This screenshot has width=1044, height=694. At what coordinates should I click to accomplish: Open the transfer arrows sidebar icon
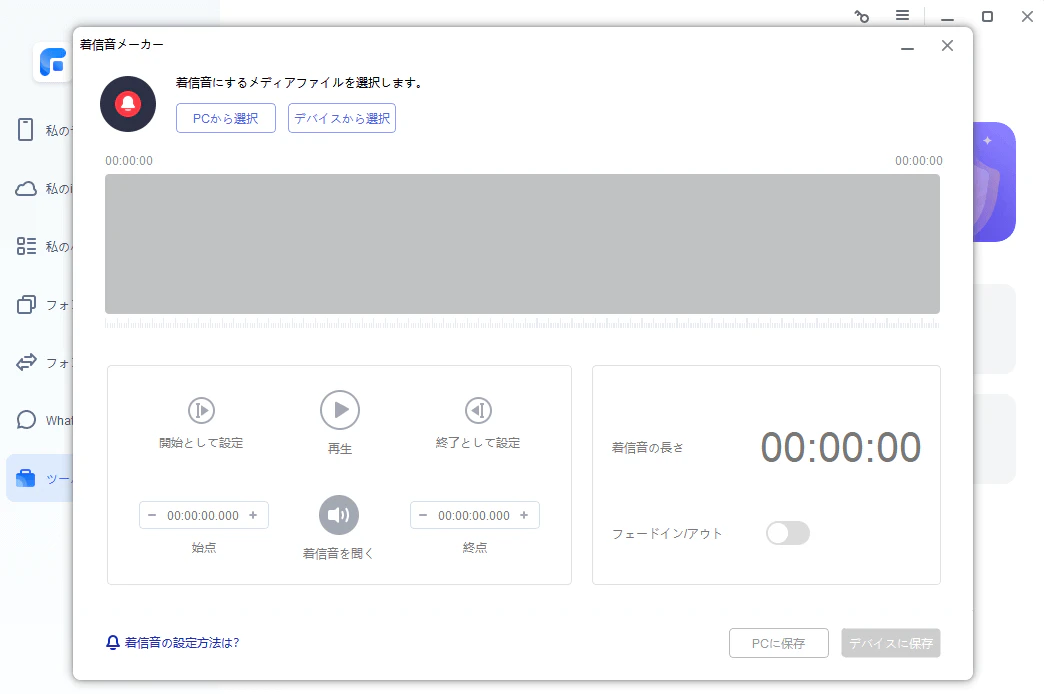coord(26,362)
